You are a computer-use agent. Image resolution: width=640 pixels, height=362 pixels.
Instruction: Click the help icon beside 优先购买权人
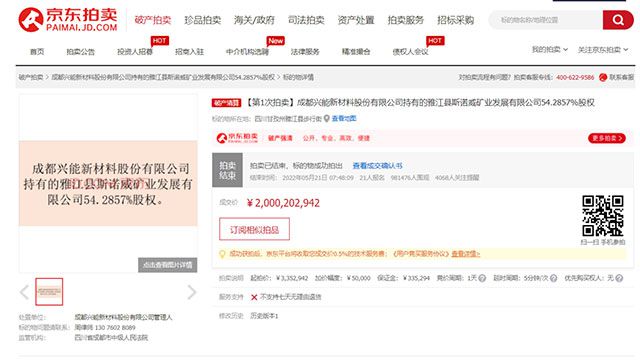pos(619,278)
